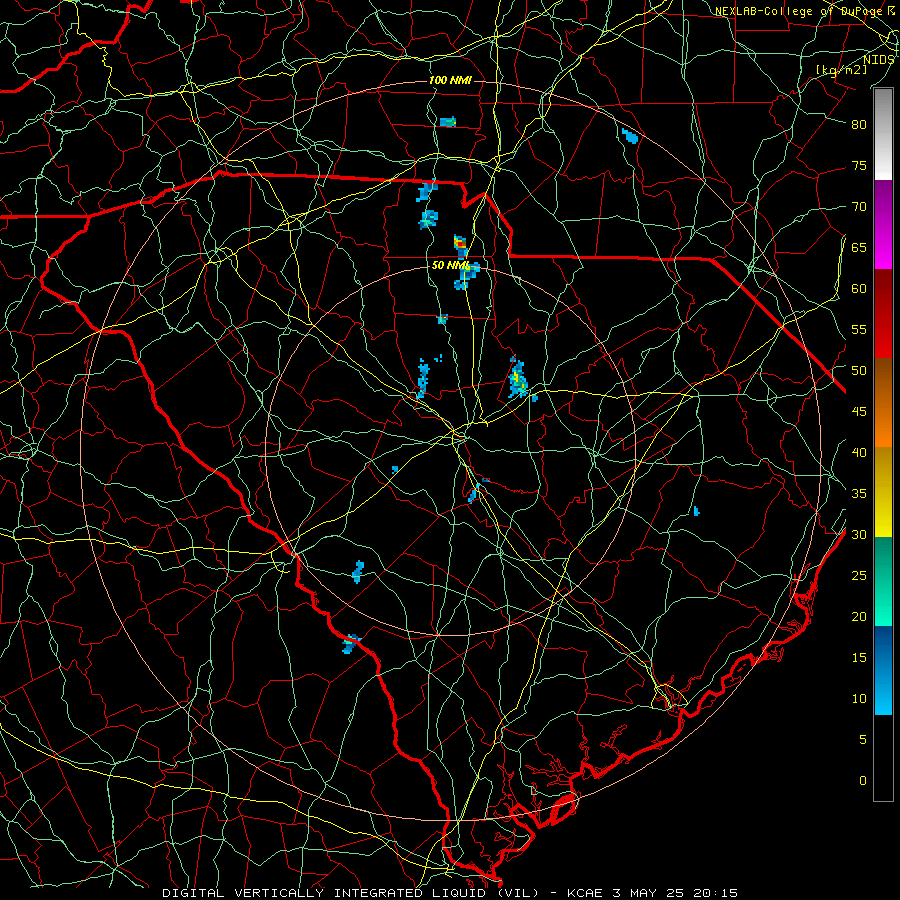Click the 35 value on the VIL scale
The height and width of the screenshot is (900, 900).
[x=859, y=494]
